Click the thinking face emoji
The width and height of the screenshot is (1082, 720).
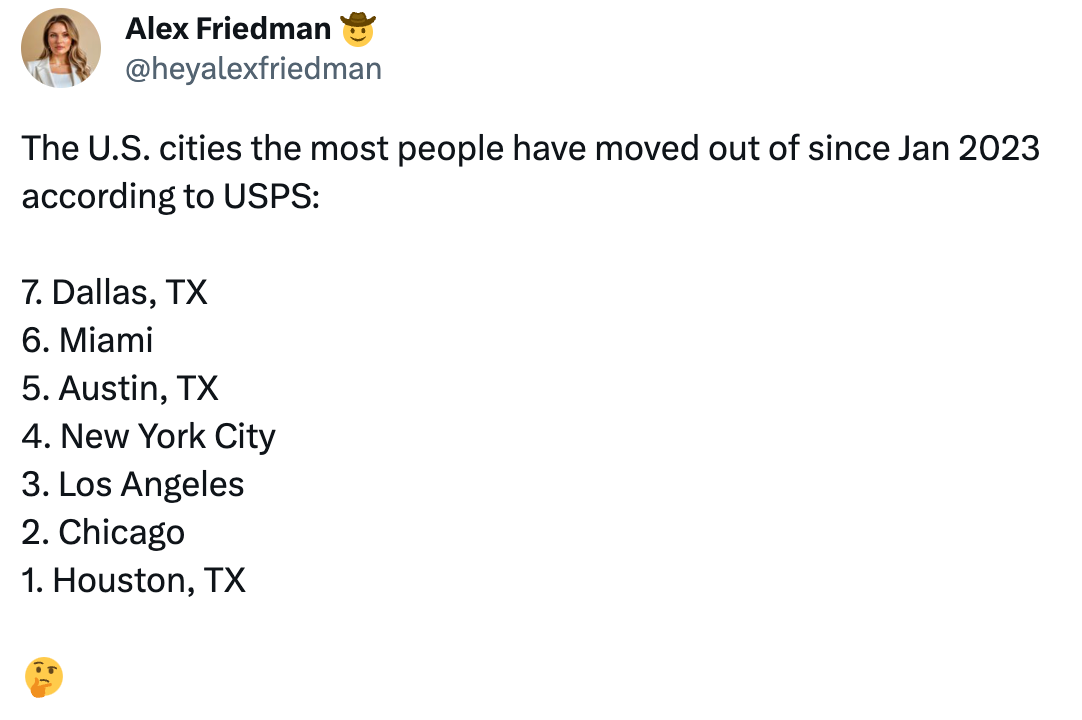pos(43,677)
